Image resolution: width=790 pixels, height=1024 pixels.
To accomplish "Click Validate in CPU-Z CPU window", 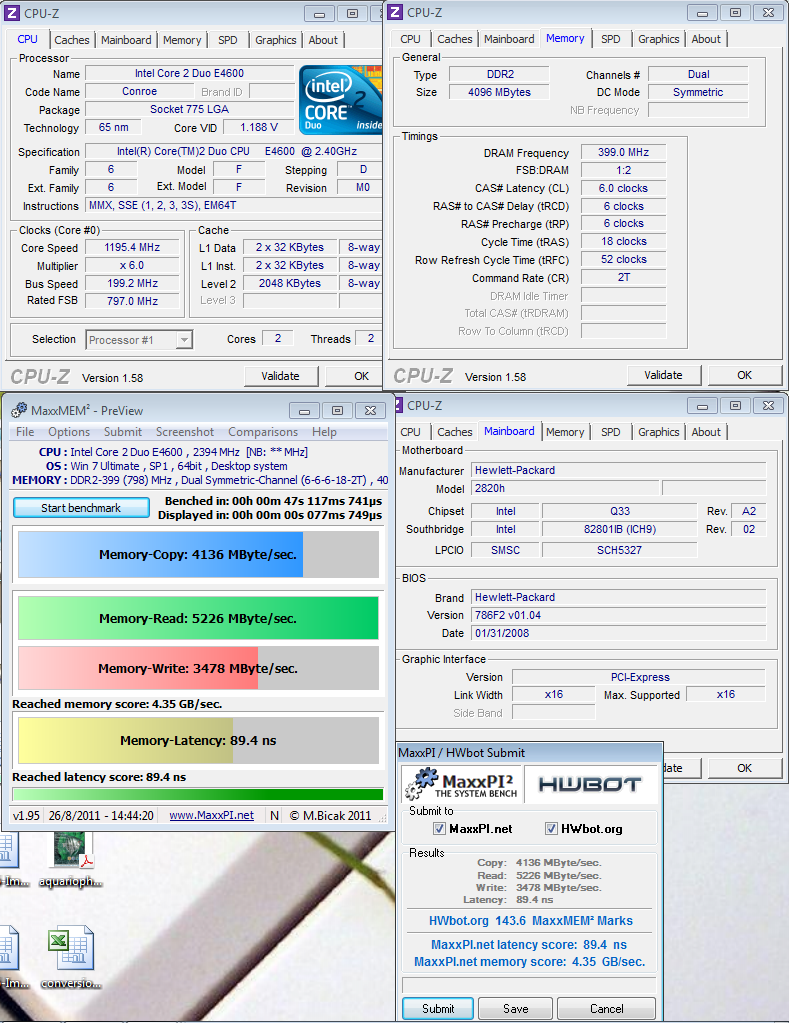I will (281, 376).
